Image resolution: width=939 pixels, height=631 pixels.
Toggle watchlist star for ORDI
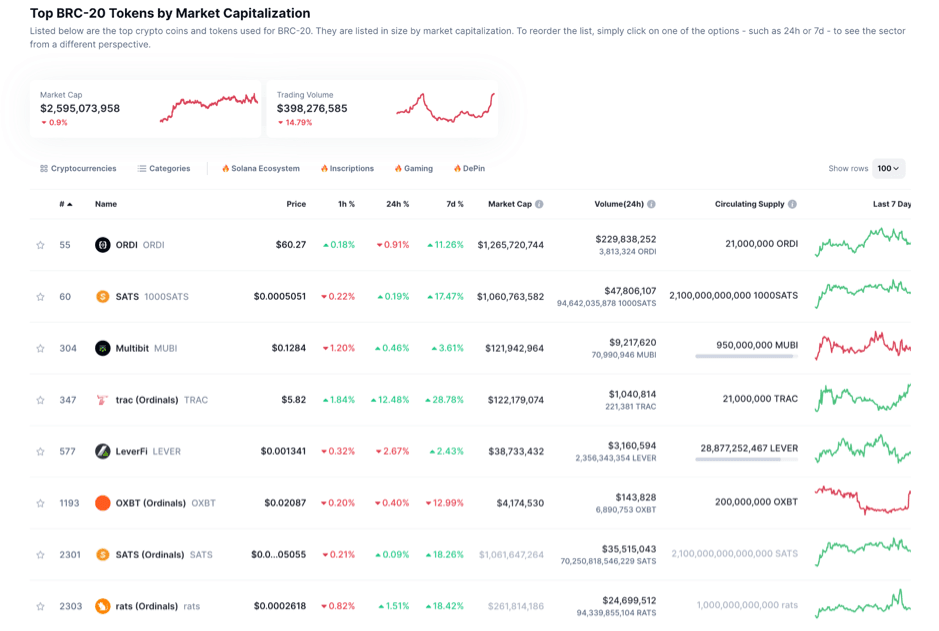41,245
